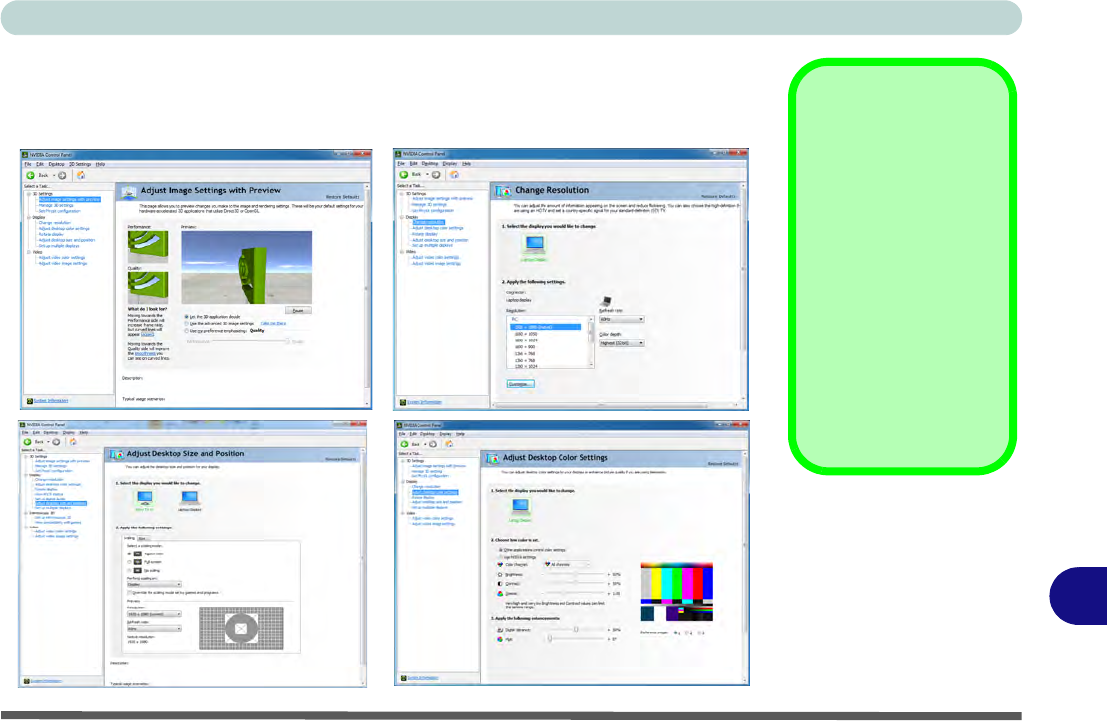1107x721 pixels.
Task: Click the green Back arrow in the Adjust Image Settings window
Action: (x=30, y=175)
